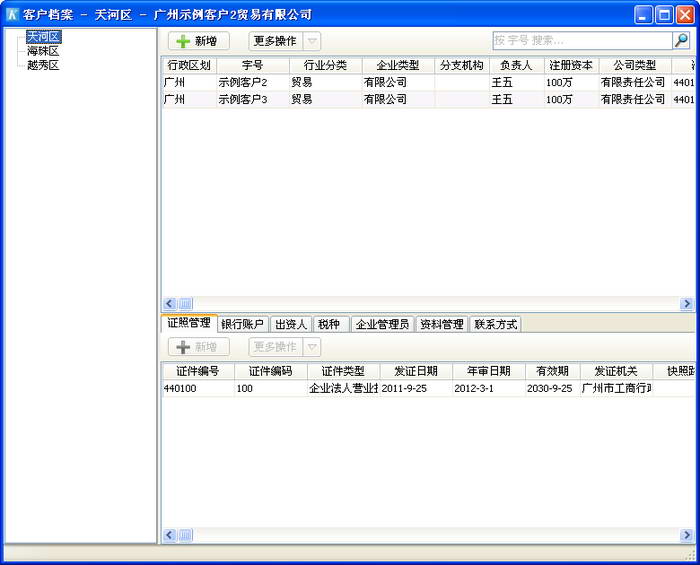Select certificate number 440100 cell
Screen dimensions: 700x565
pos(198,388)
